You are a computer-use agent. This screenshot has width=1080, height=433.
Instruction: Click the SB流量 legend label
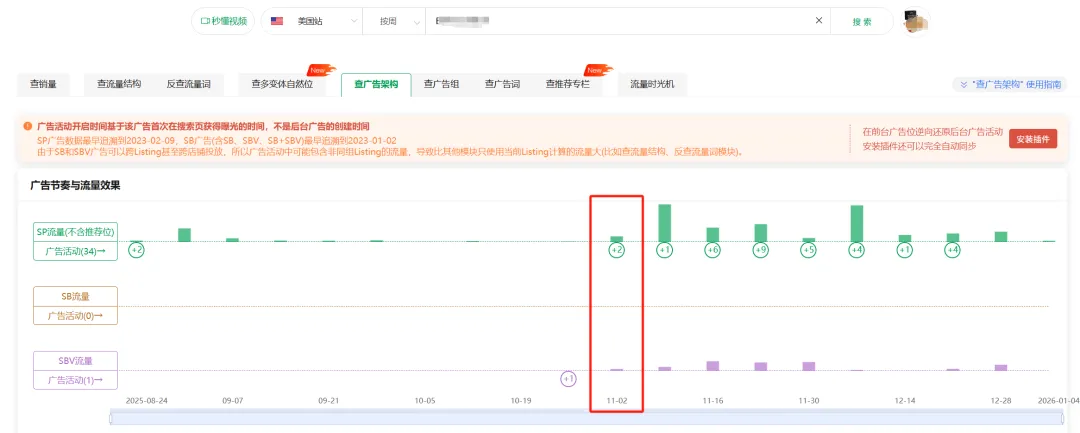76,297
